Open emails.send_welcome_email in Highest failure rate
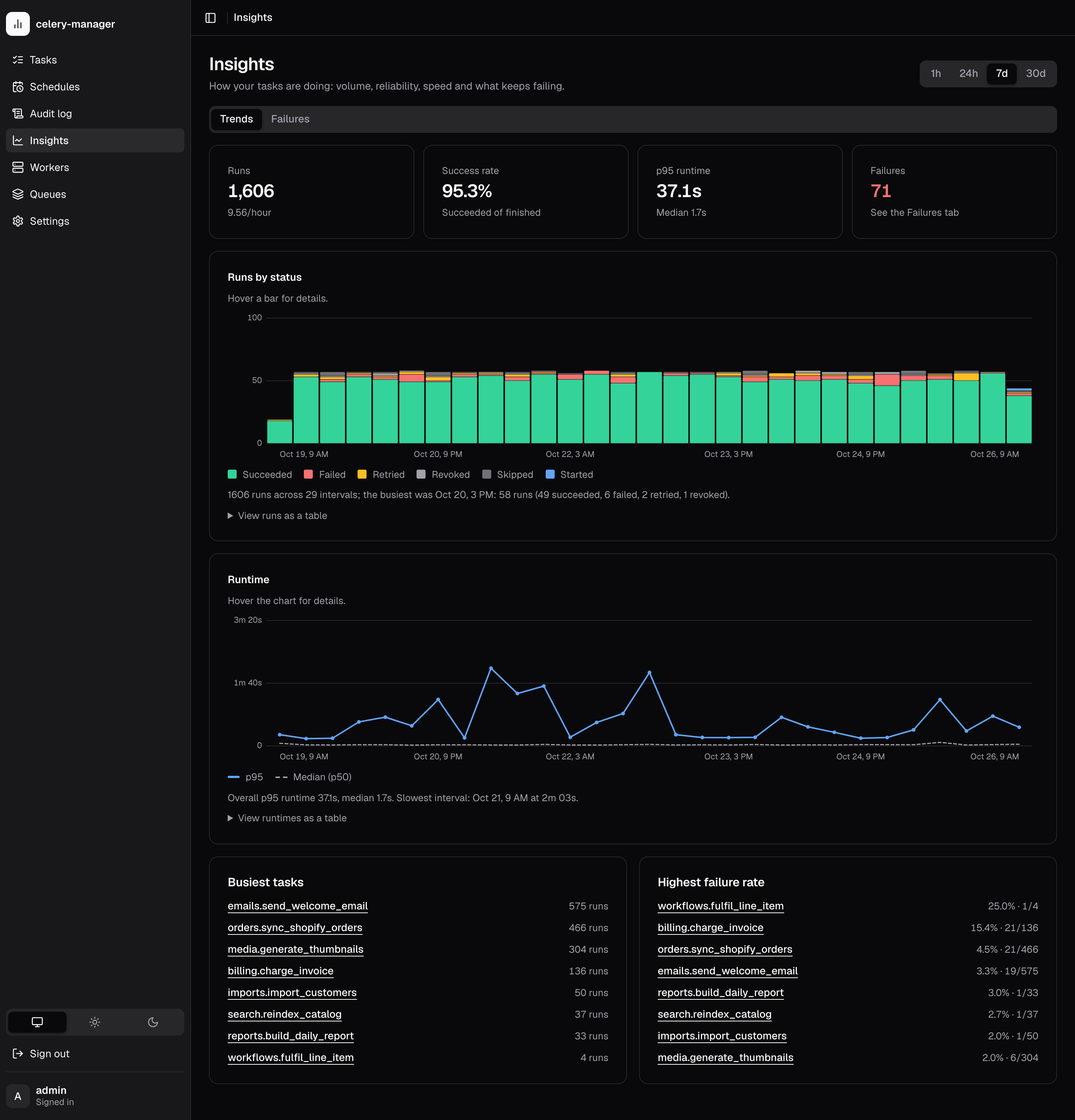The height and width of the screenshot is (1120, 1075). tap(728, 971)
